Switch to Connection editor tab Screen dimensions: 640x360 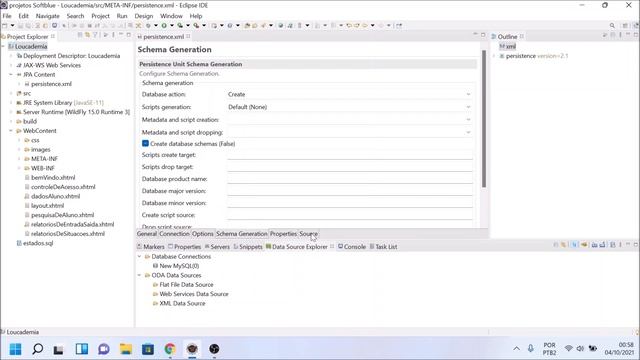click(174, 234)
